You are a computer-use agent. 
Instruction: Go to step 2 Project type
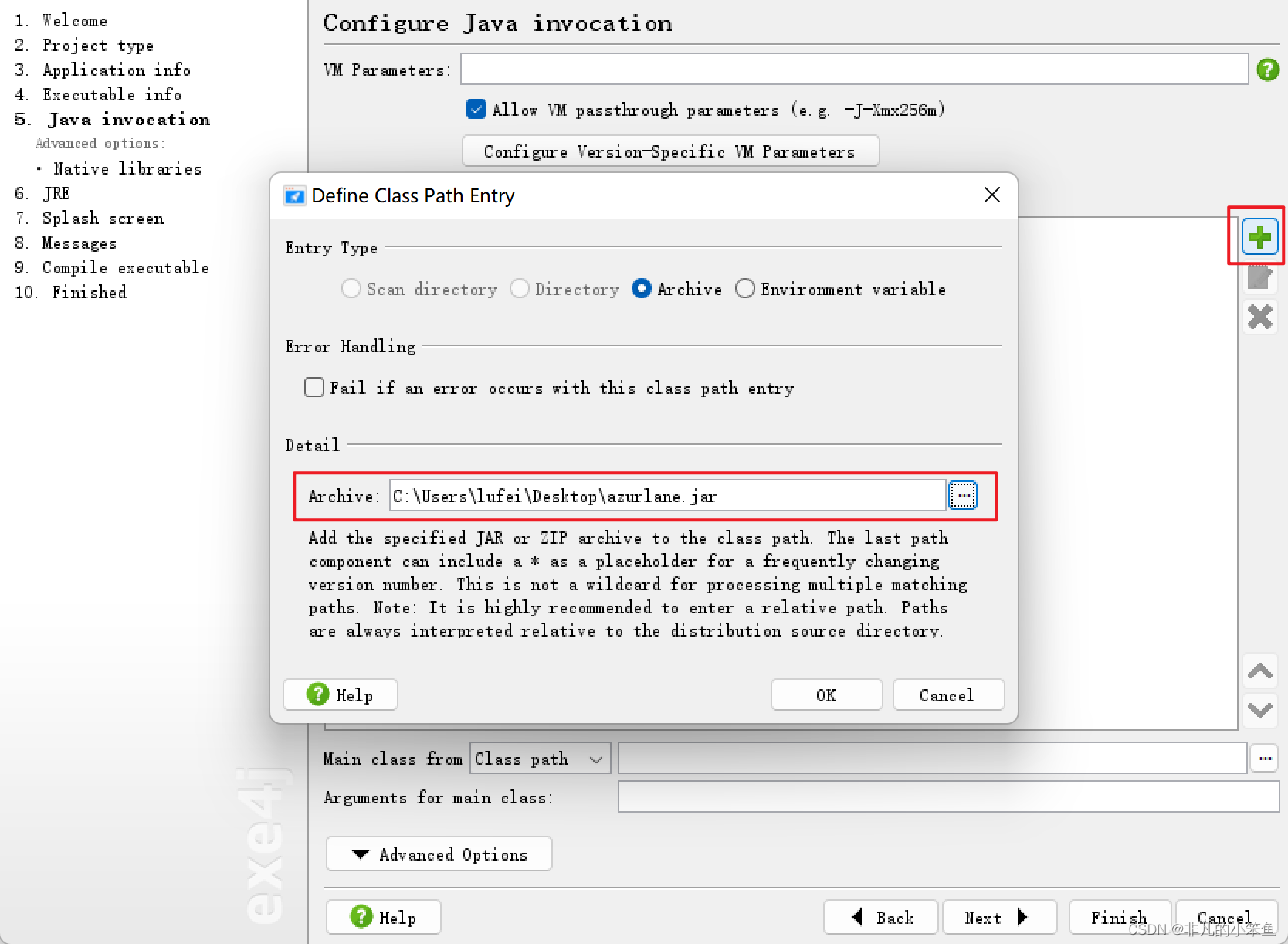[84, 46]
